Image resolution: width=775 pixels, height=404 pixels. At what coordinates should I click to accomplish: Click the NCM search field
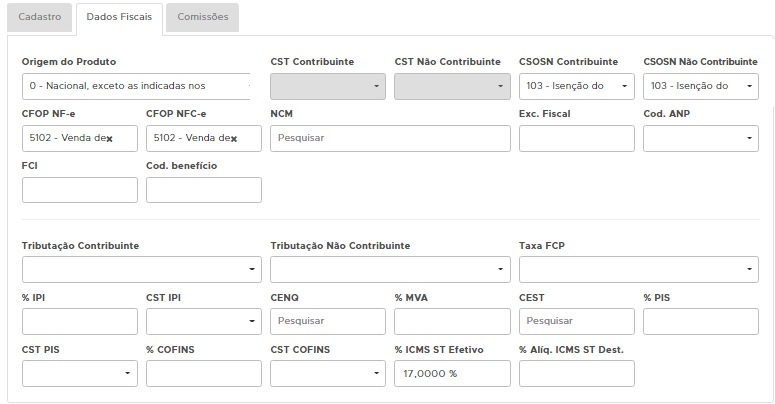click(390, 138)
